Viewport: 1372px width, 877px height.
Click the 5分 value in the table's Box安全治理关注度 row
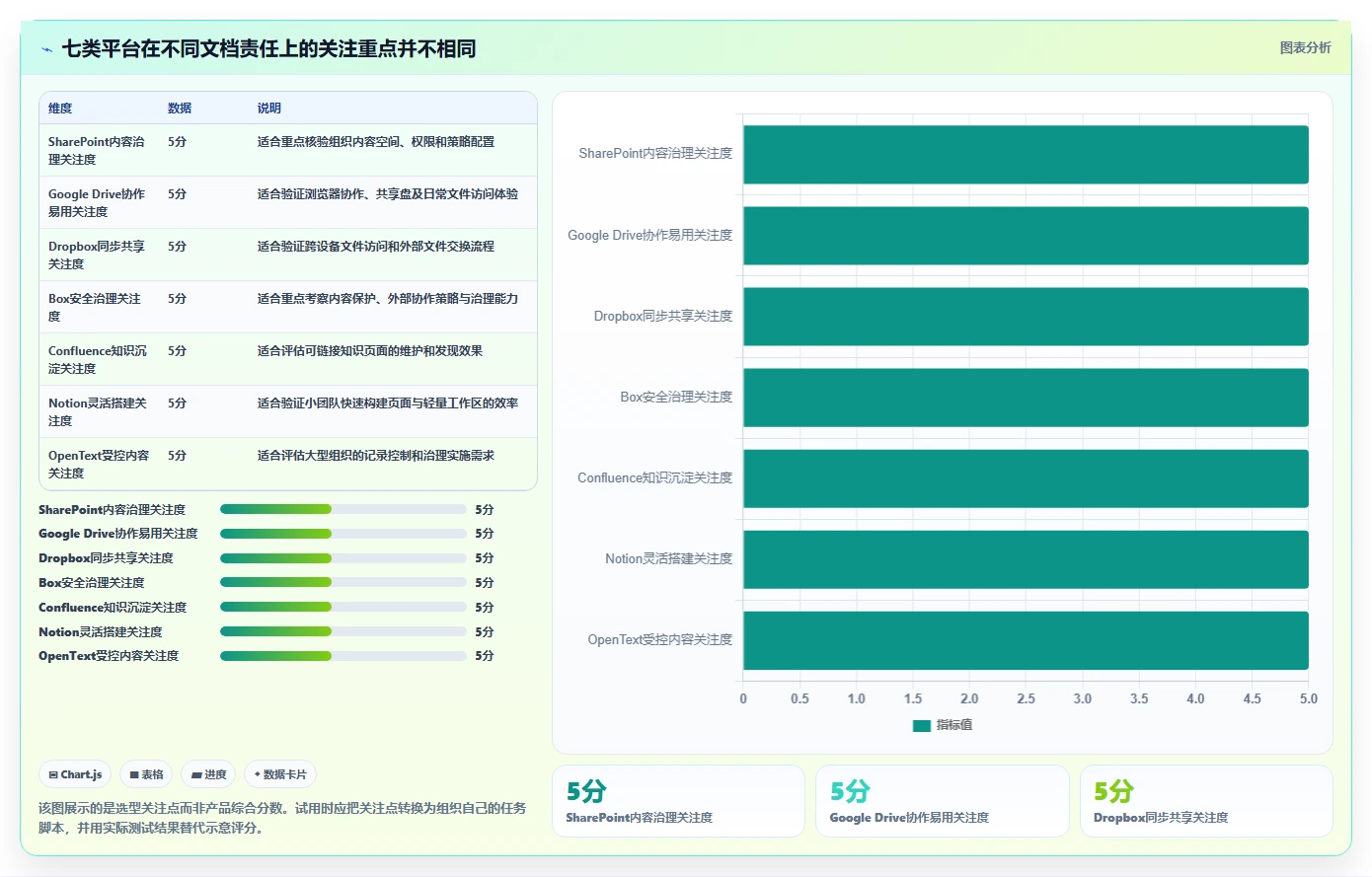click(x=178, y=298)
